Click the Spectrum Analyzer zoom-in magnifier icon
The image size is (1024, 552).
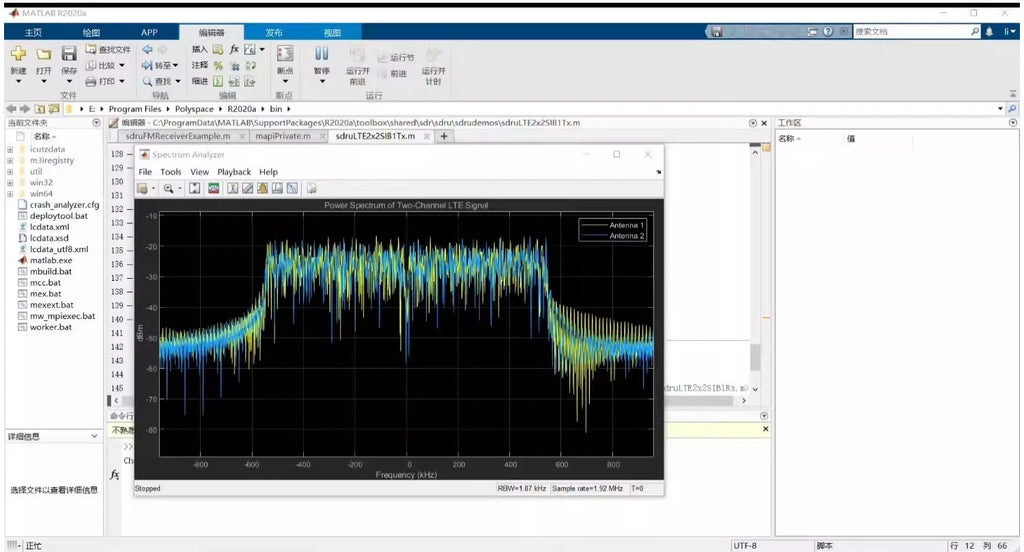pyautogui.click(x=168, y=189)
